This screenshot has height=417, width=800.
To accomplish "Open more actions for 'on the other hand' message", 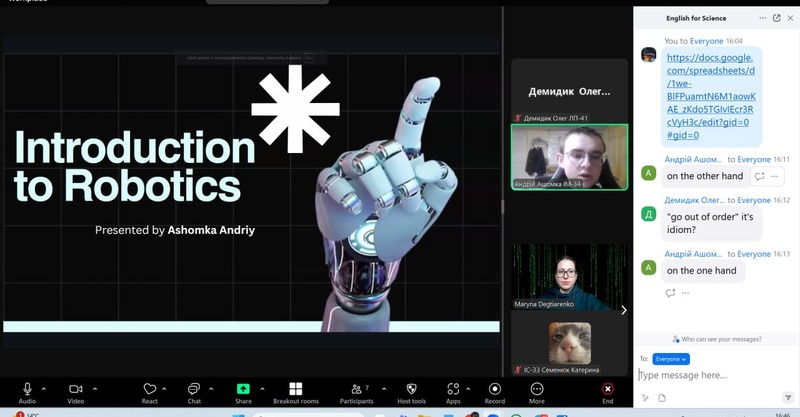I will click(x=774, y=176).
